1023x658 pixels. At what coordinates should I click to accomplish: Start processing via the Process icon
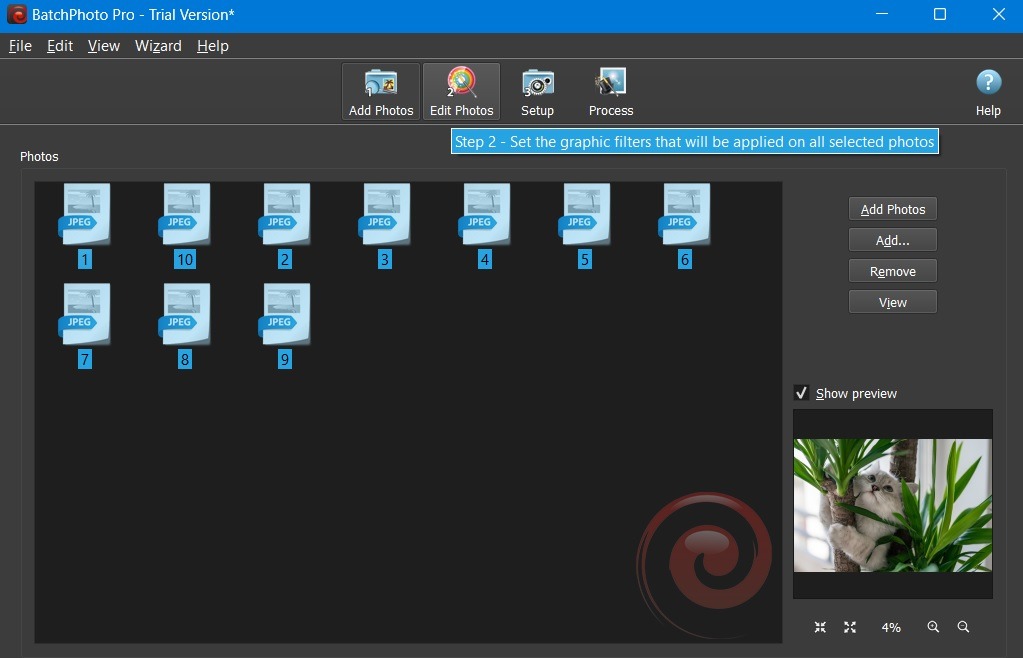[x=610, y=88]
